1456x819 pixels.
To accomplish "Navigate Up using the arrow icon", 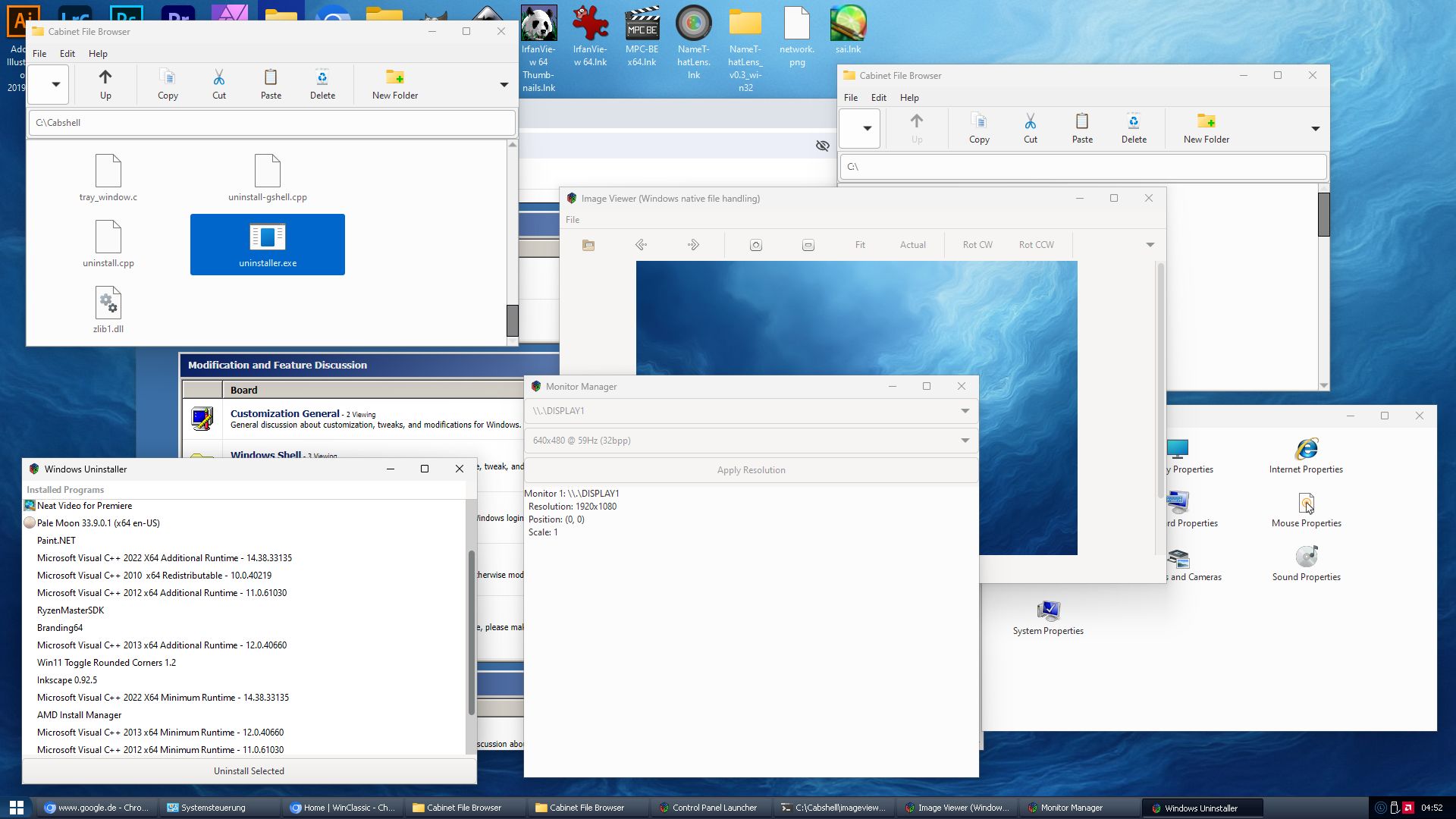I will 105,83.
